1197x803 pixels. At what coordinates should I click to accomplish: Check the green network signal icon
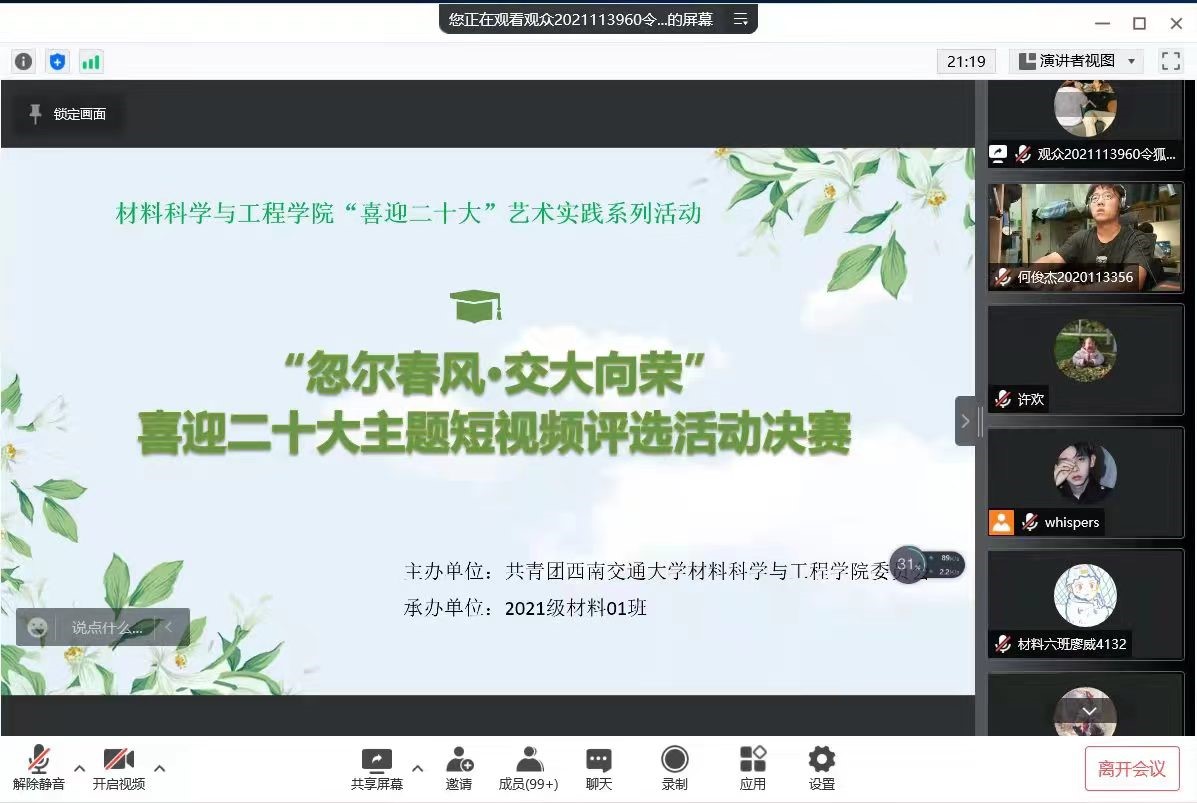tap(91, 62)
